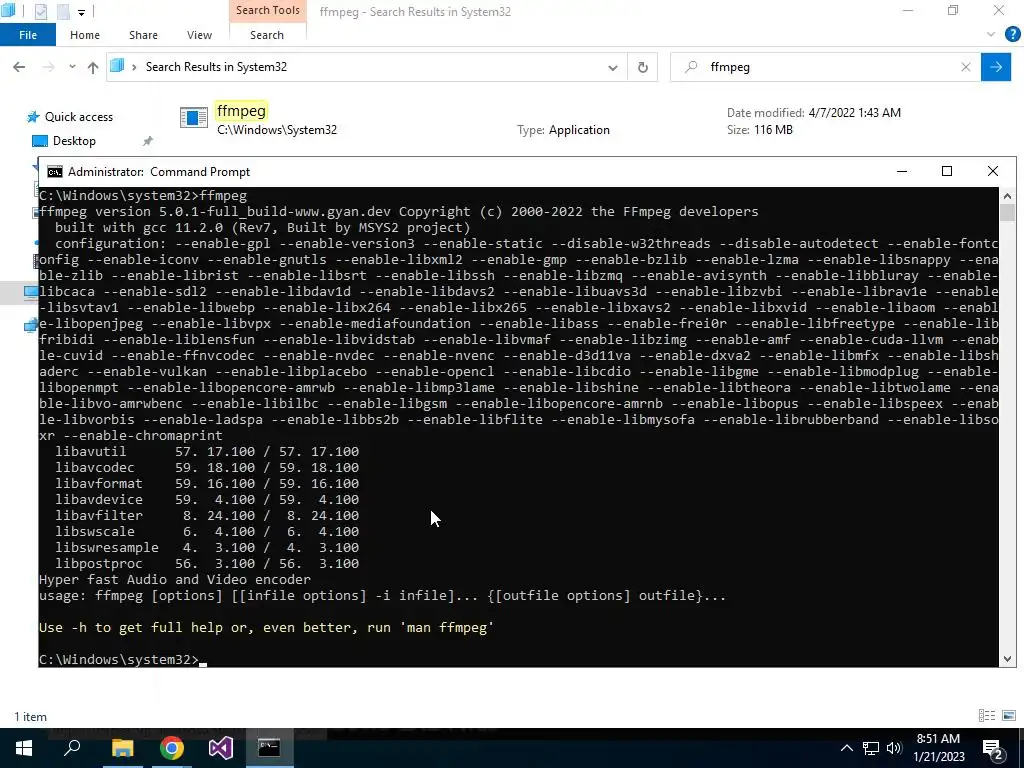Open volume control speaker icon
The image size is (1024, 768).
[x=894, y=748]
